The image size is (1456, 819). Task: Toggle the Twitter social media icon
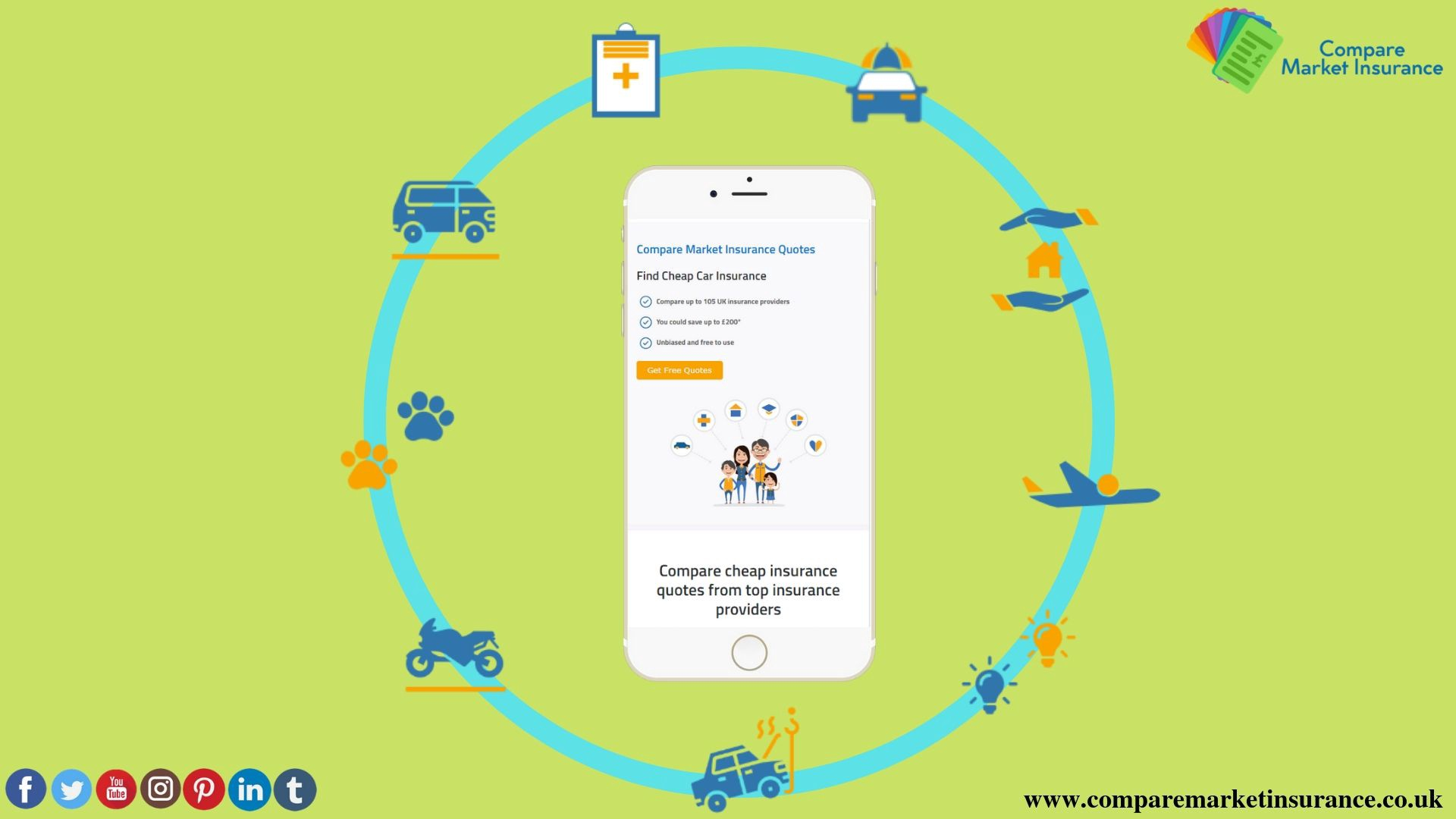70,789
